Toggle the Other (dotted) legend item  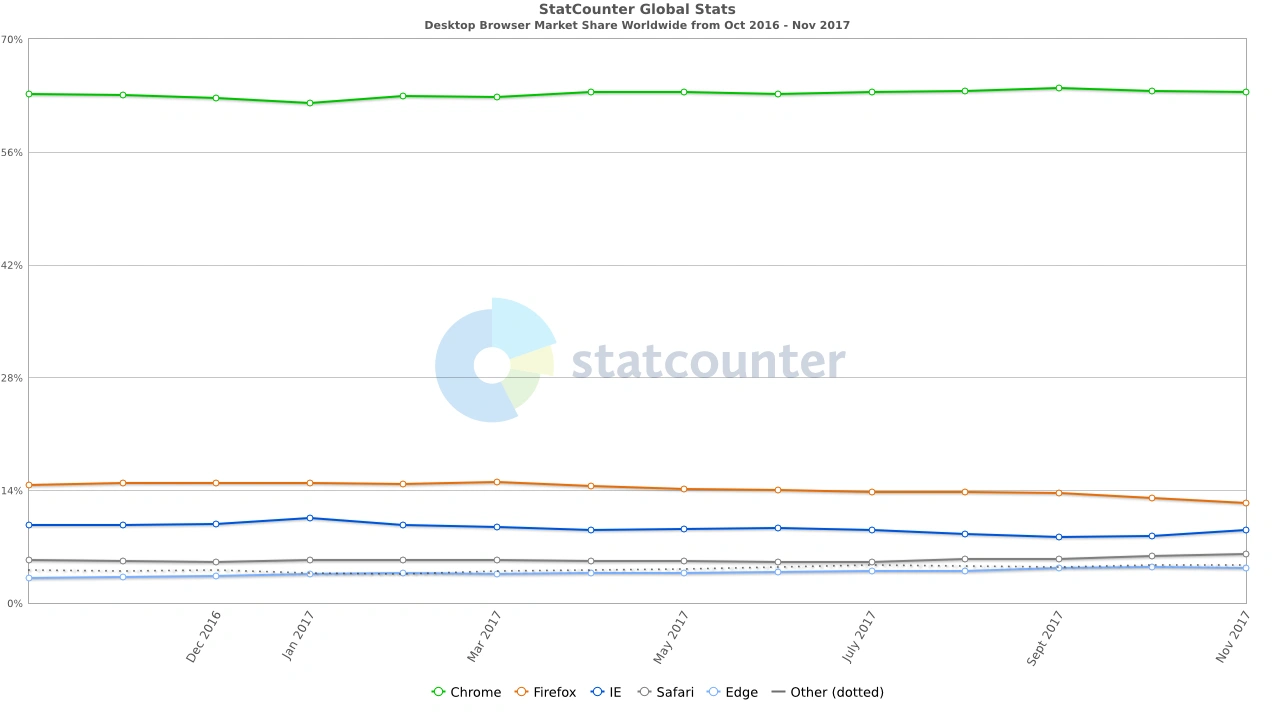coord(827,692)
